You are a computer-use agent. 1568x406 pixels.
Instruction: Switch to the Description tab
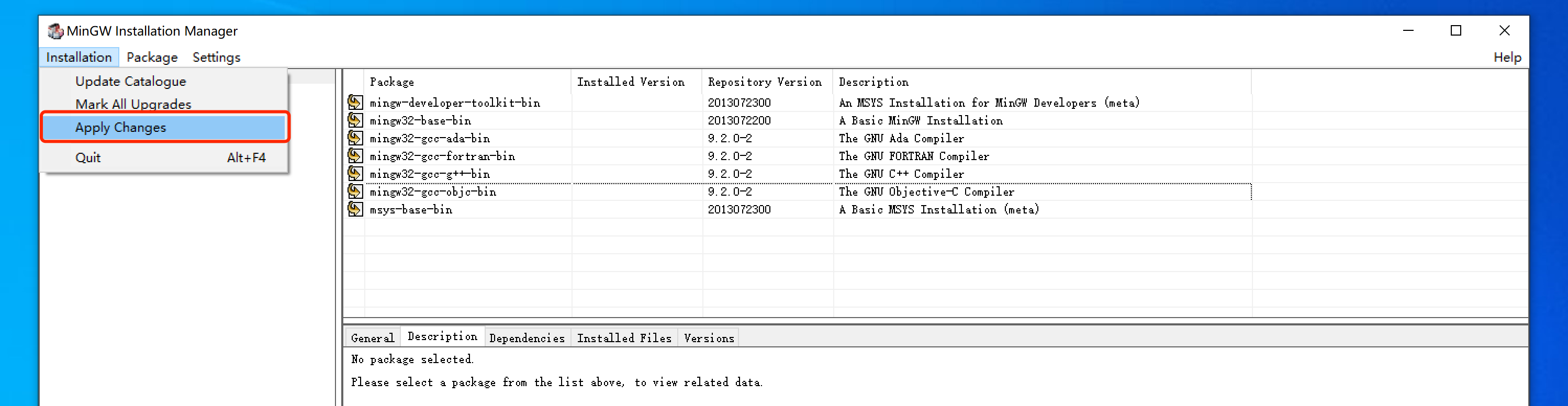click(x=443, y=336)
